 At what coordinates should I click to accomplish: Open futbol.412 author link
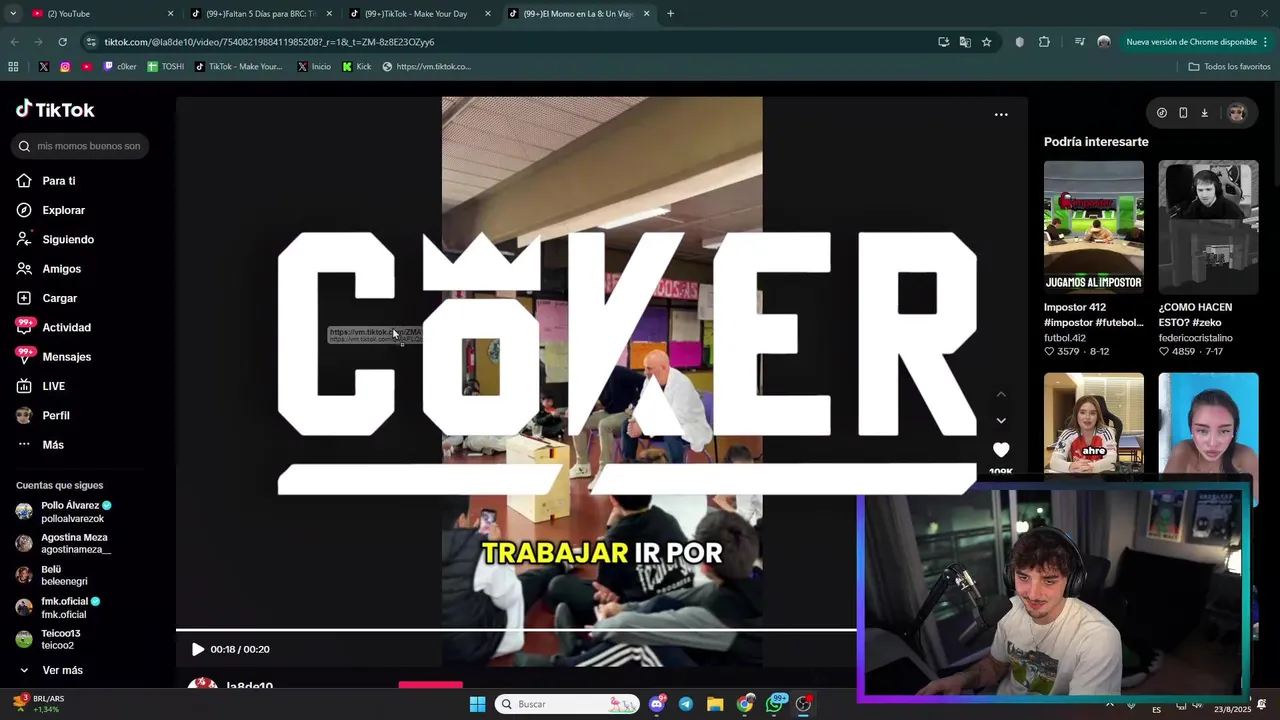[x=1065, y=338]
